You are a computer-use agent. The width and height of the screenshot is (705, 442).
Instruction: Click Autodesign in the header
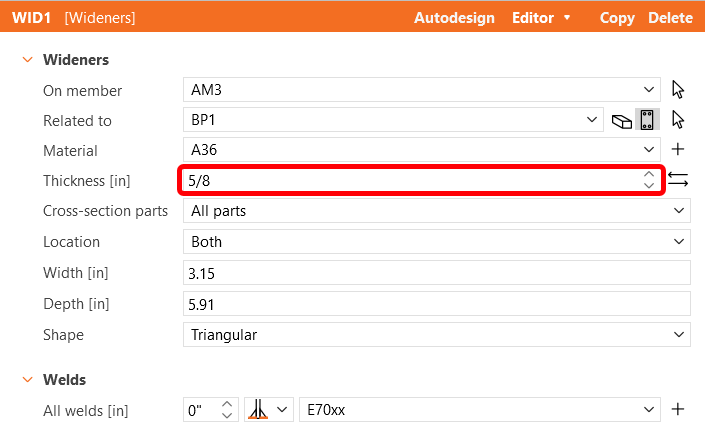pyautogui.click(x=455, y=17)
